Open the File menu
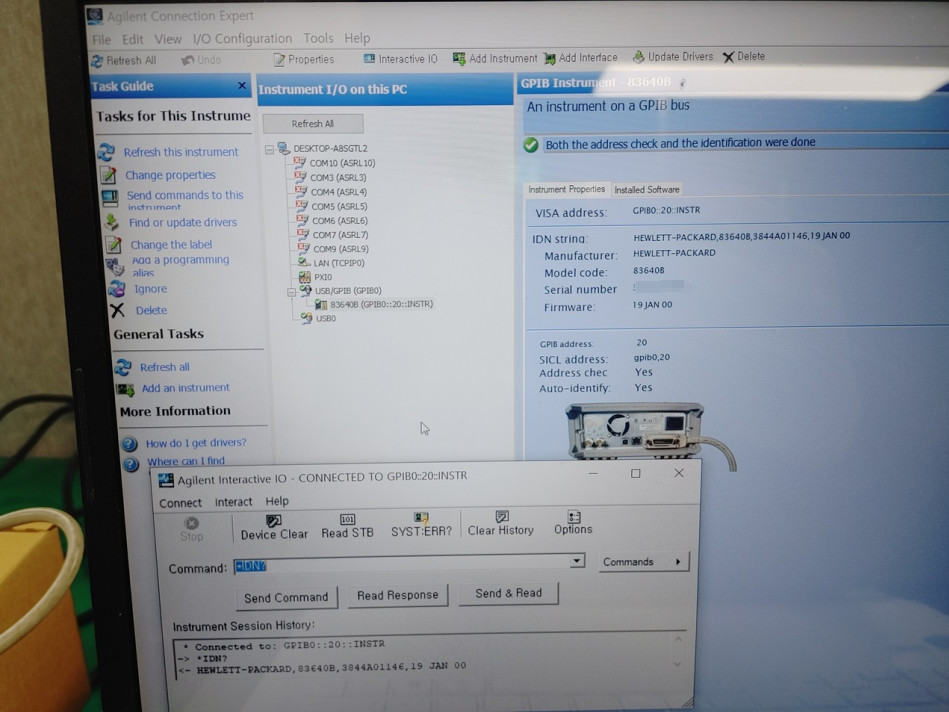This screenshot has height=712, width=949. [x=102, y=40]
